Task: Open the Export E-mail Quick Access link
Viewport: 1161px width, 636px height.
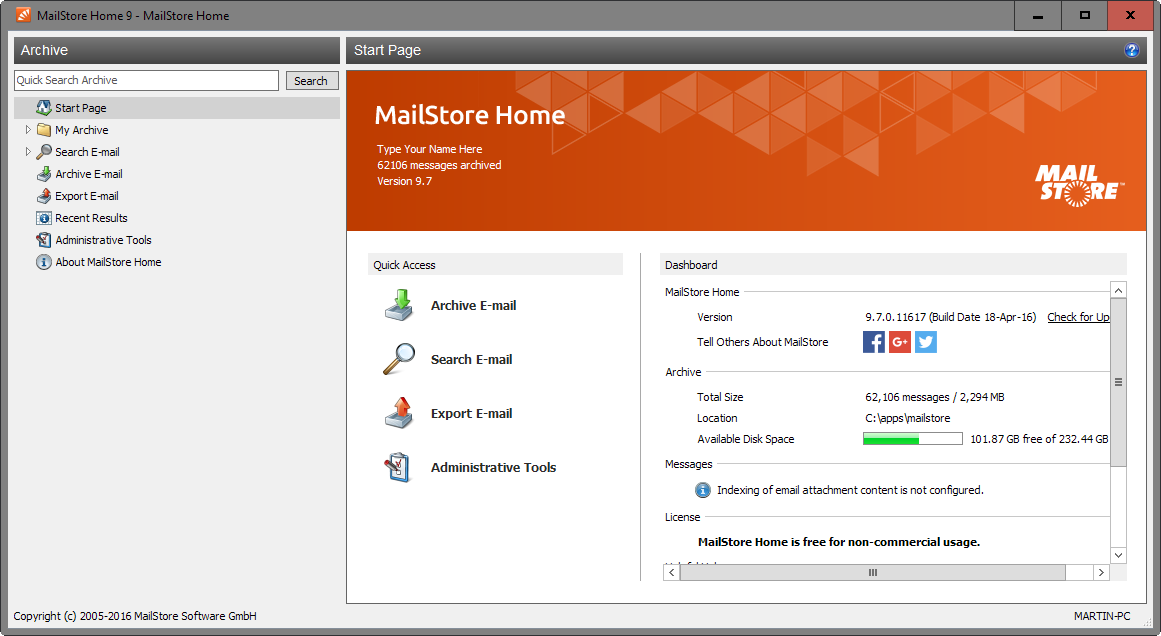Action: click(472, 413)
